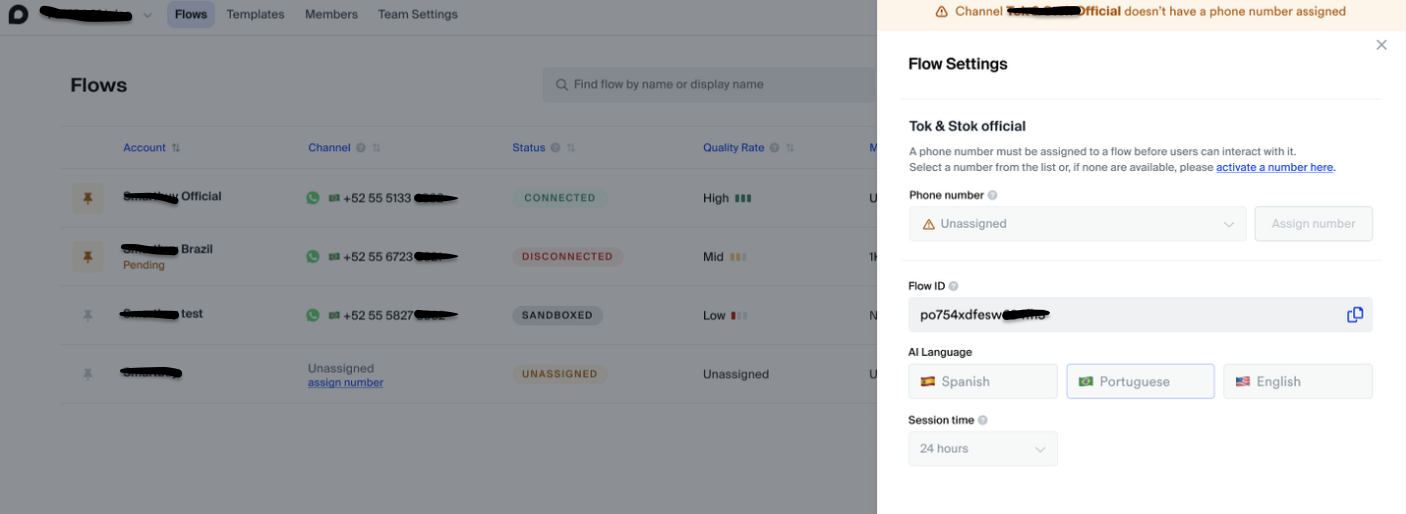Follow the 'activate a number here' link
The height and width of the screenshot is (514, 1406).
pos(1274,168)
